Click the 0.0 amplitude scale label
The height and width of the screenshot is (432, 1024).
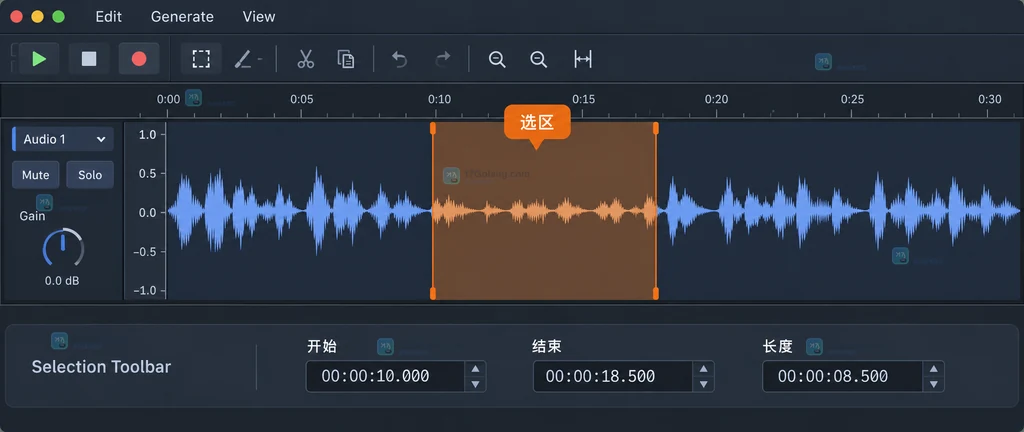point(148,213)
